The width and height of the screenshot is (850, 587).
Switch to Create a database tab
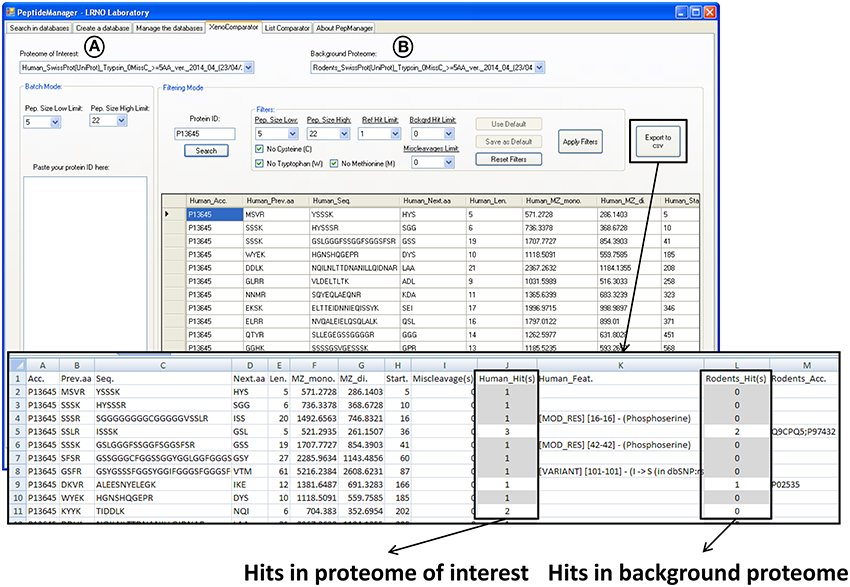tap(102, 28)
